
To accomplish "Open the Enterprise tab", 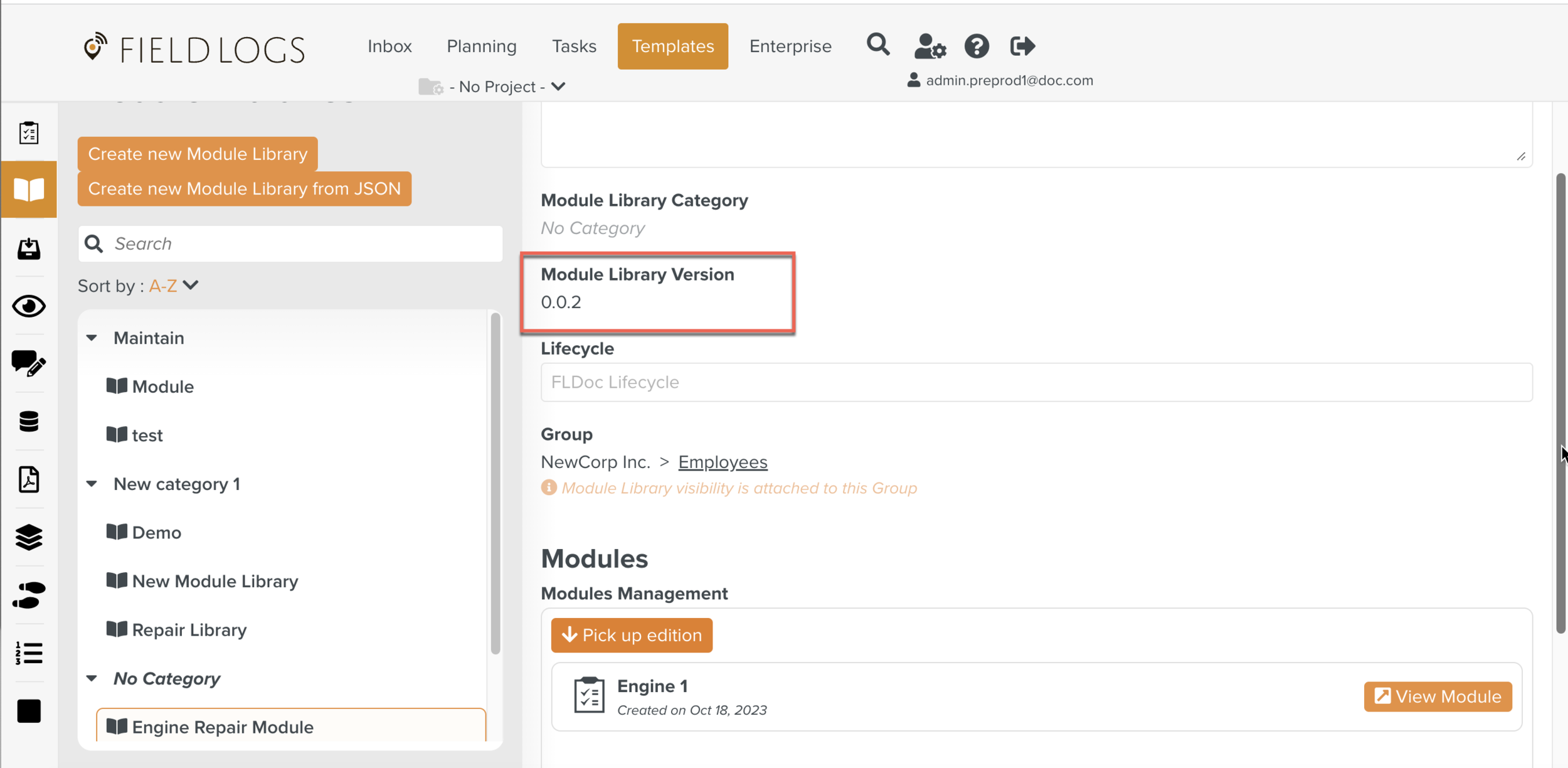I will pyautogui.click(x=790, y=46).
